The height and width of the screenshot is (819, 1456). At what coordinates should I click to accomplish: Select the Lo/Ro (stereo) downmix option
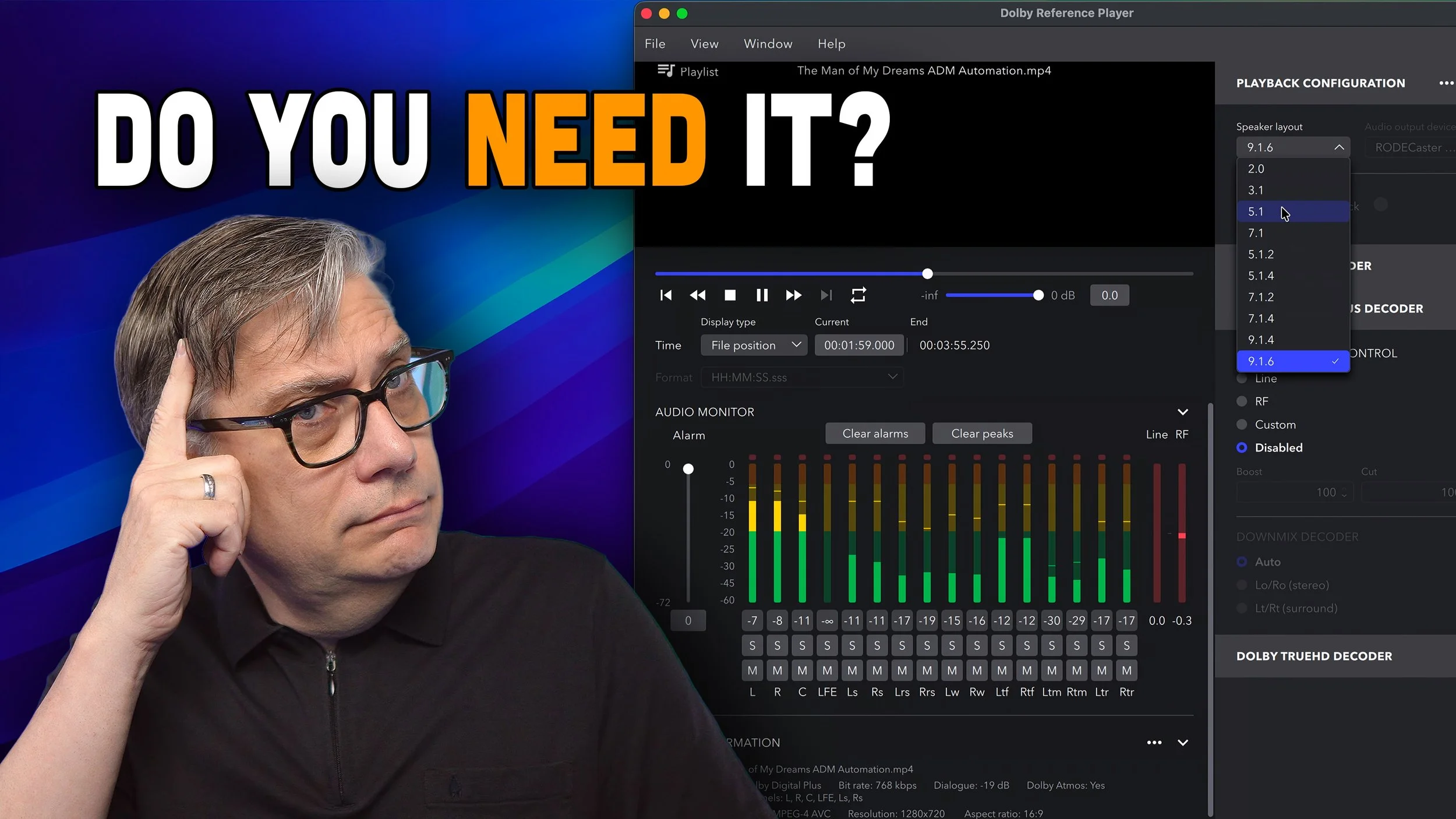pos(1242,585)
